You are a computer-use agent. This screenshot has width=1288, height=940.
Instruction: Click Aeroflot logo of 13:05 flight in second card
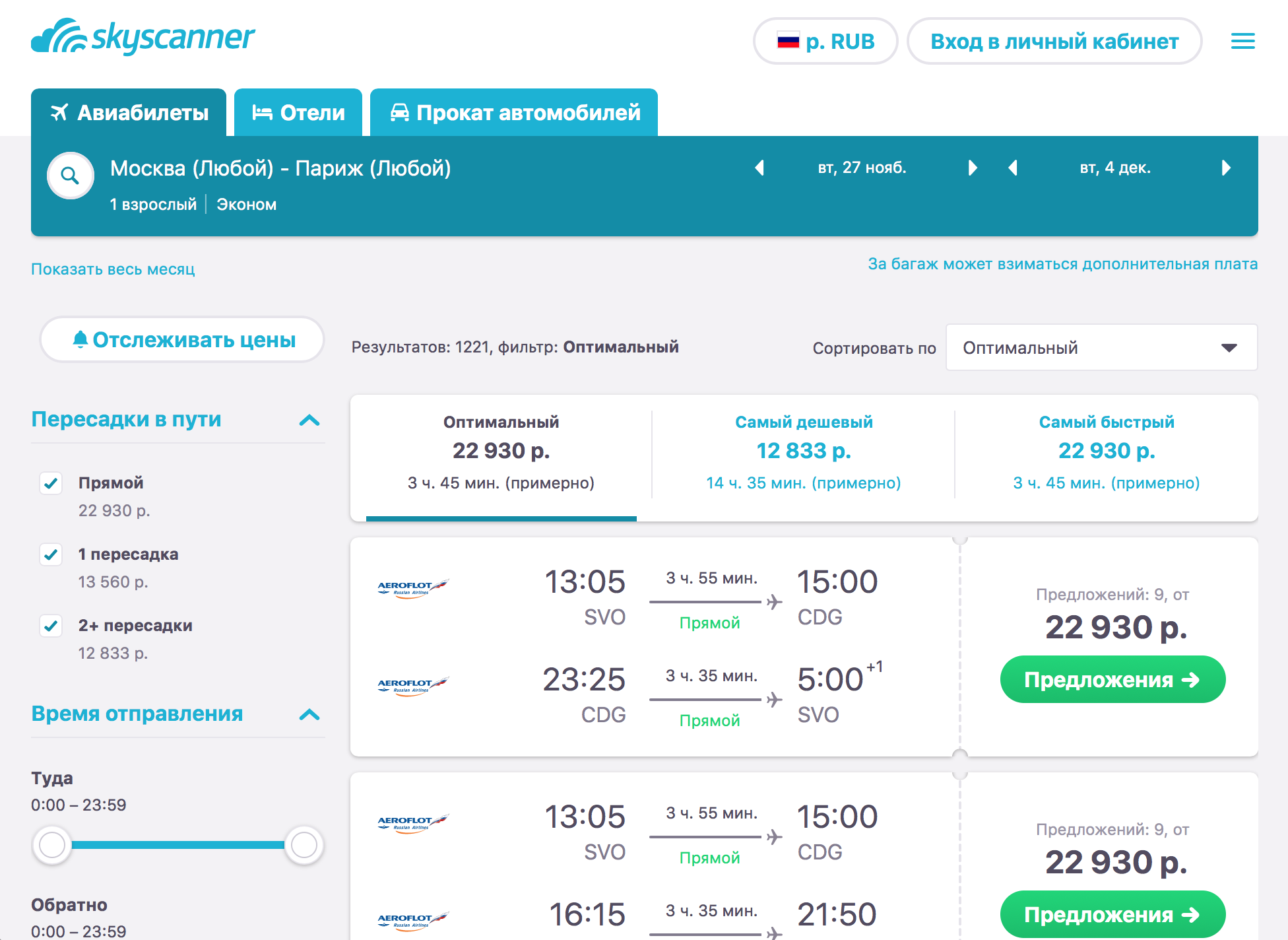coord(412,822)
